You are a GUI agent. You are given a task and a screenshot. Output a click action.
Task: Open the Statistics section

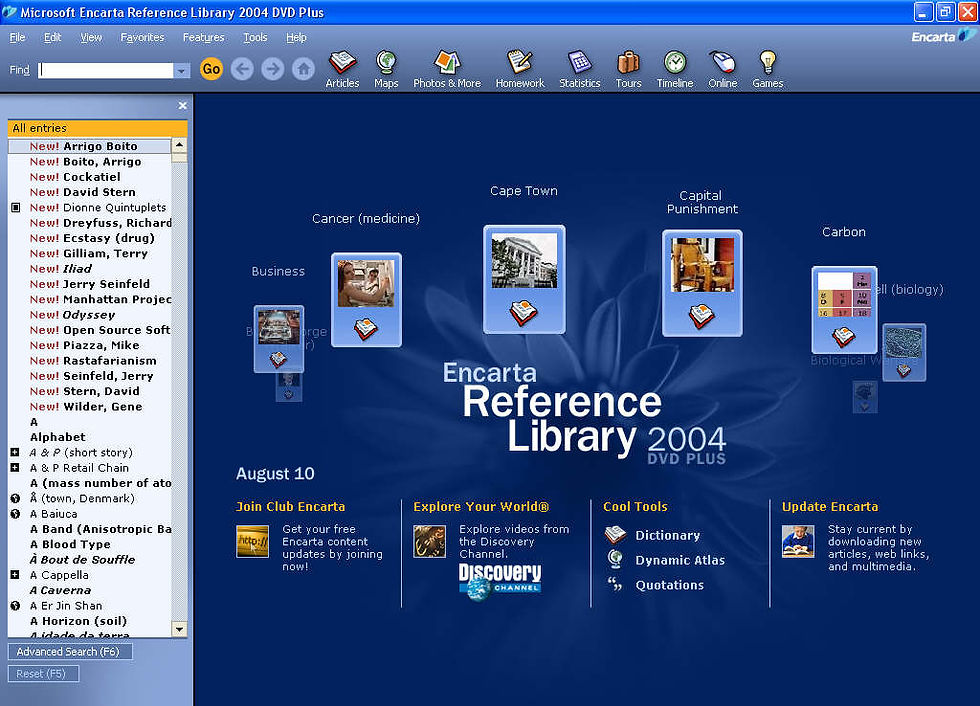pos(579,69)
